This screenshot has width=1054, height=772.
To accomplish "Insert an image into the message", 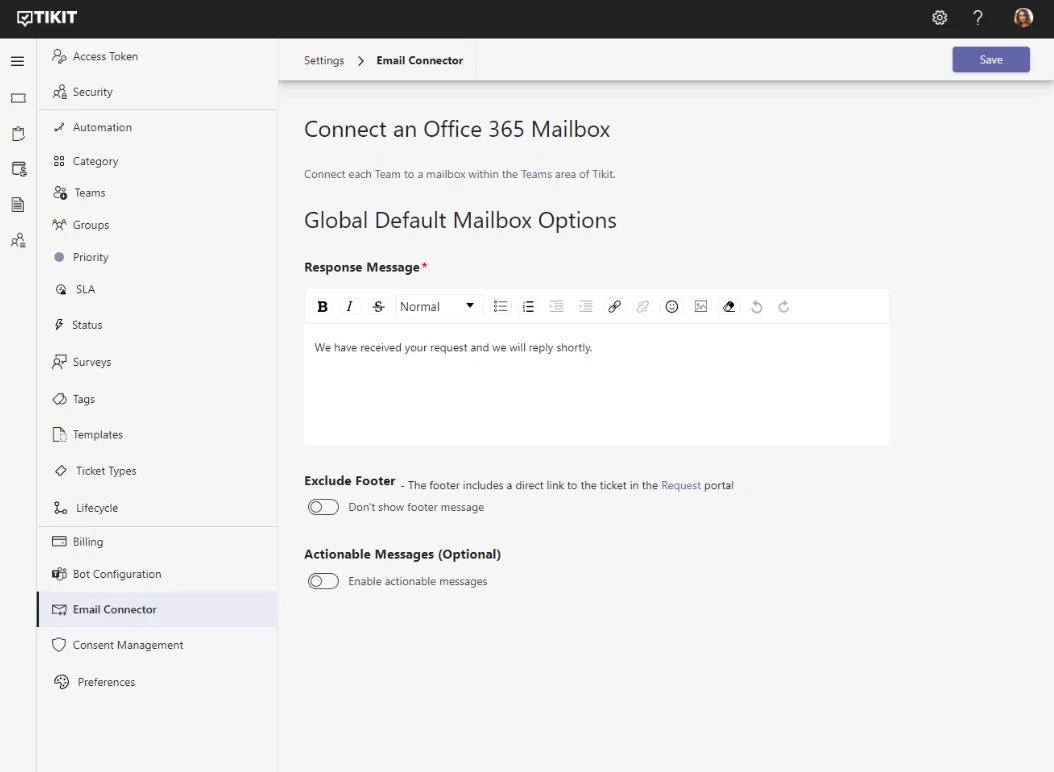I will click(x=700, y=307).
